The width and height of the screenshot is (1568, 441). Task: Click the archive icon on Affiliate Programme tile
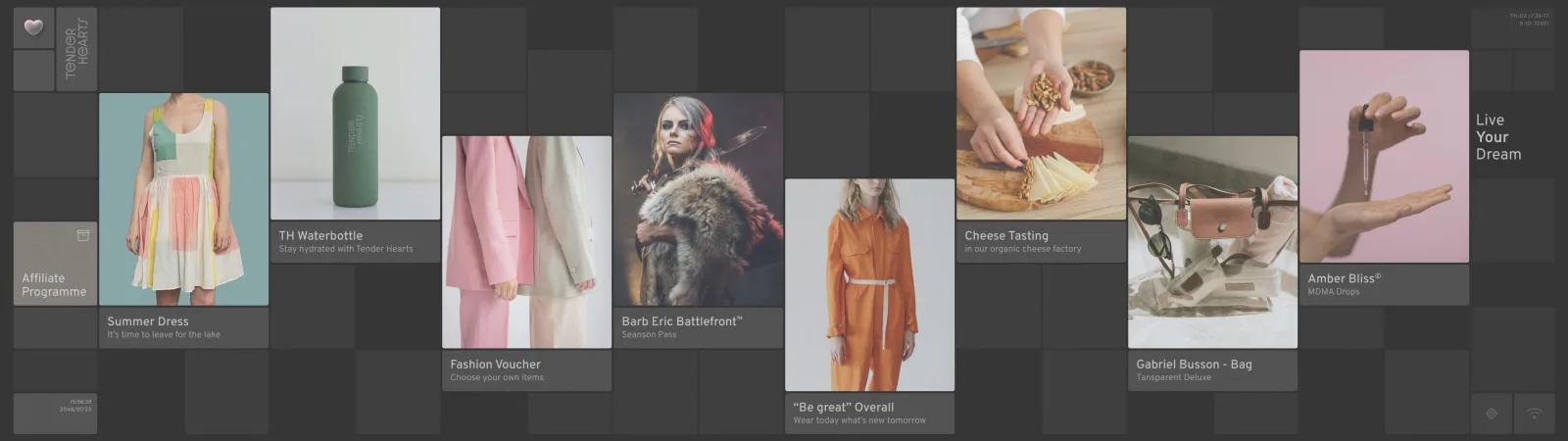click(x=83, y=235)
